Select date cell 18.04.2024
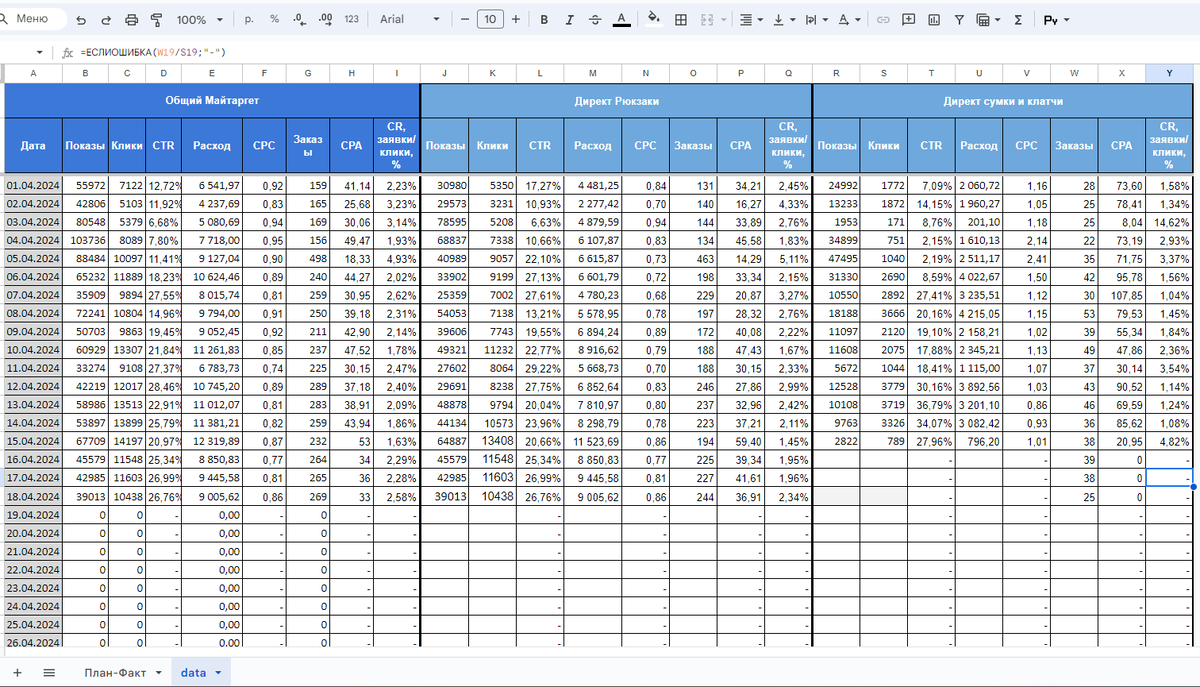 pos(33,496)
